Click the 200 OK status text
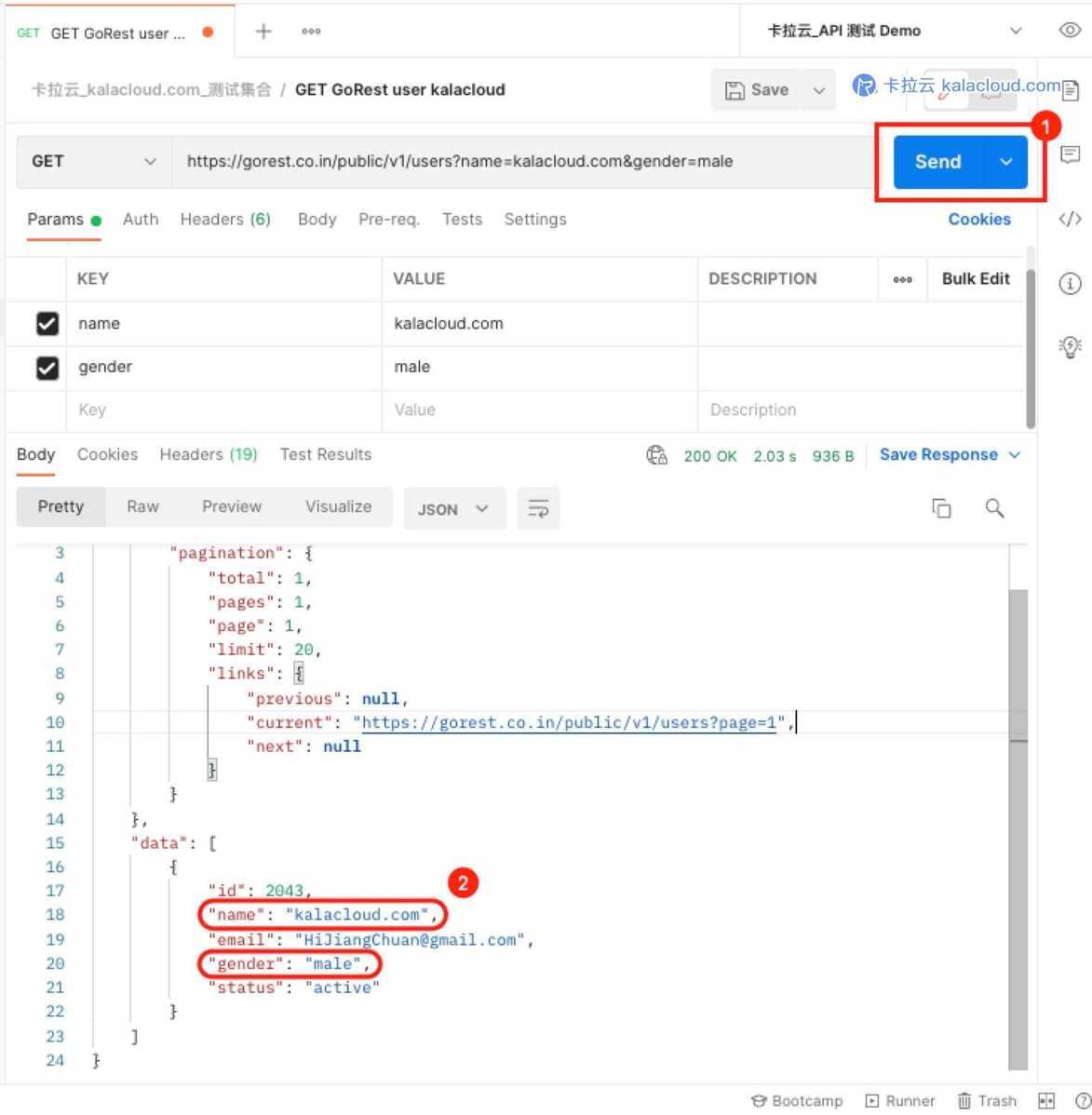Viewport: 1092px width, 1115px height. click(710, 456)
